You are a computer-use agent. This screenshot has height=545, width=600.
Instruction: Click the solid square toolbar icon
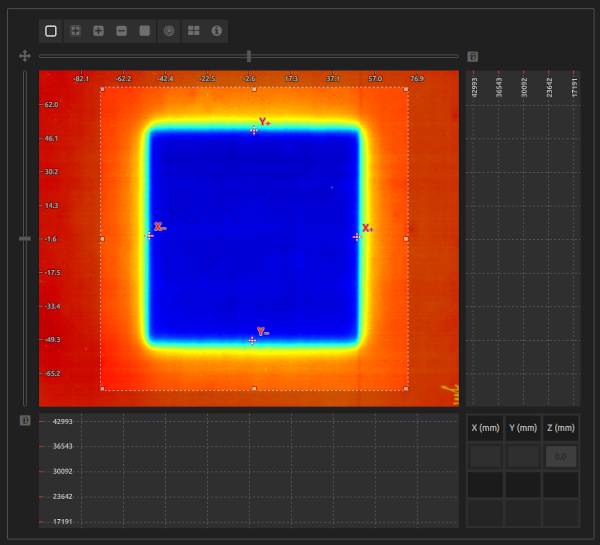click(144, 31)
